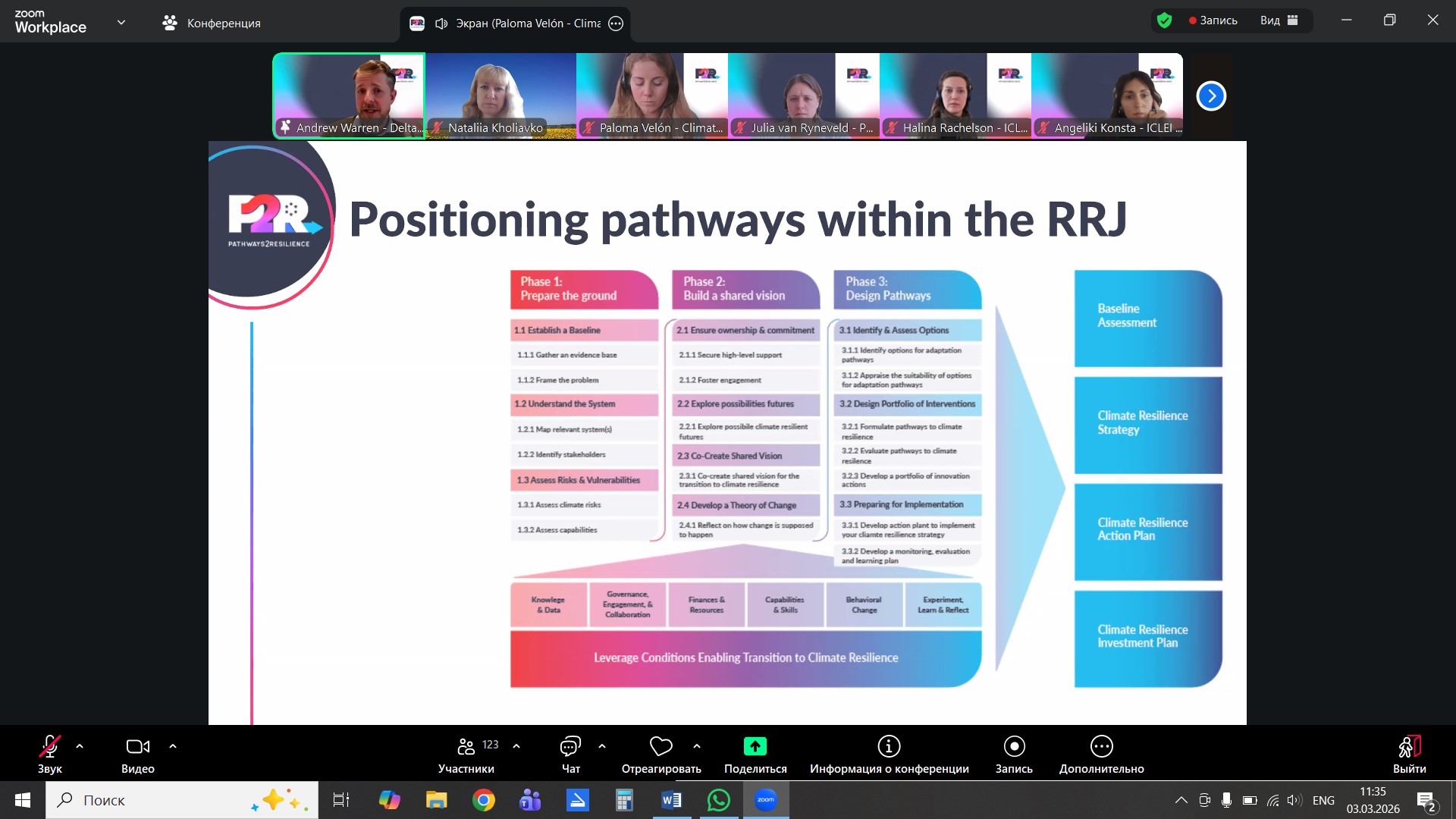
Task: Open the View layout menu
Action: [x=1279, y=20]
